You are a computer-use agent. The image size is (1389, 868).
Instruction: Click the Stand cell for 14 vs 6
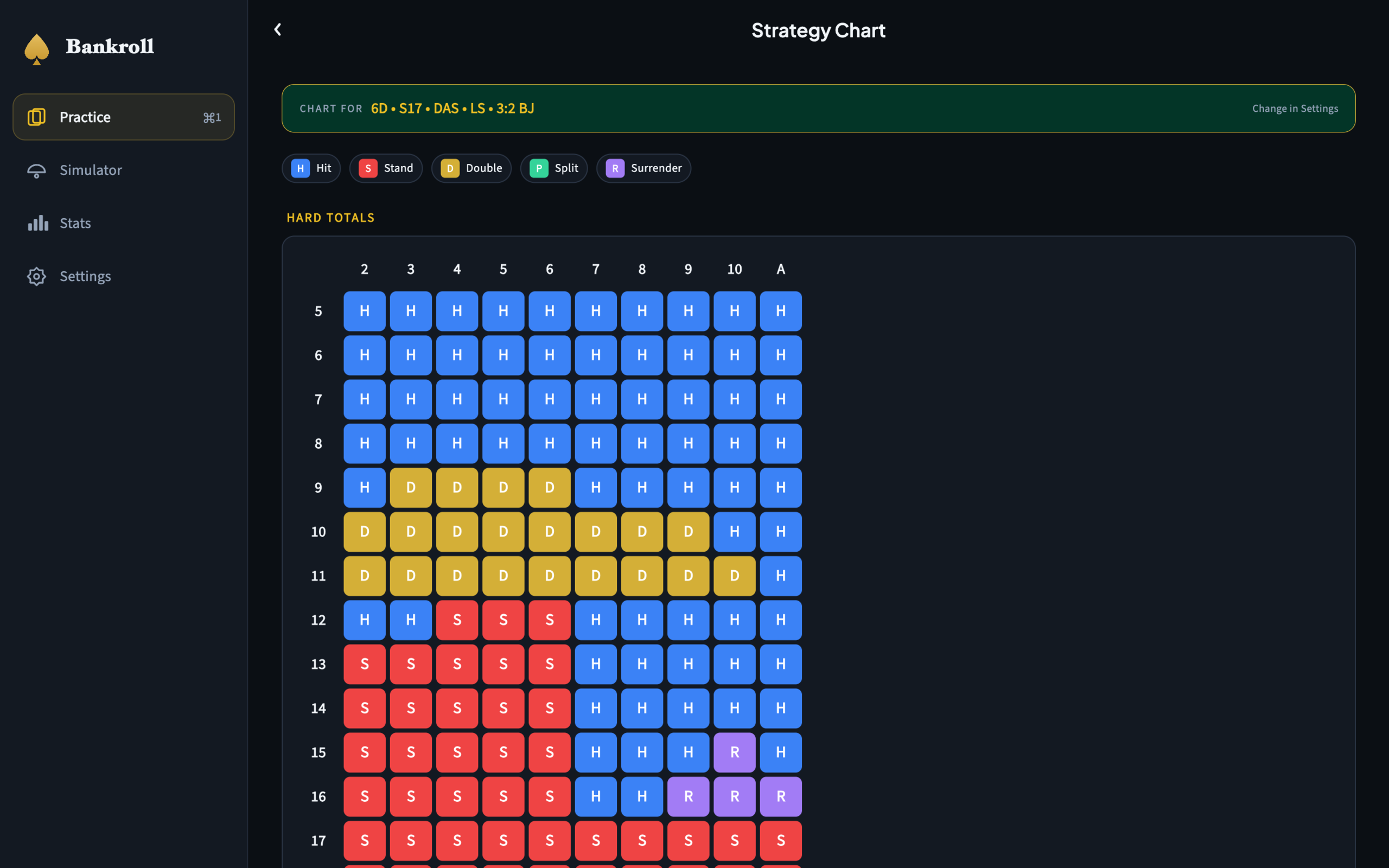549,709
